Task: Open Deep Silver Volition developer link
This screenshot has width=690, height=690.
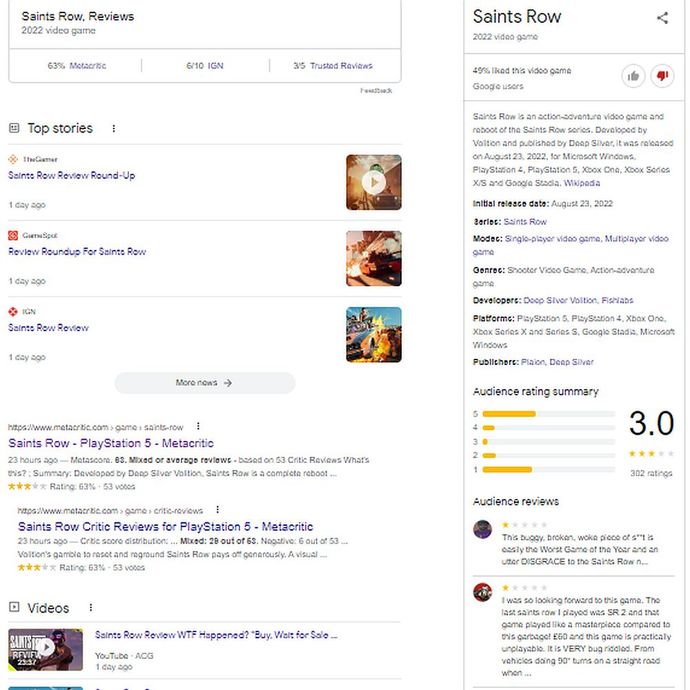Action: (x=560, y=301)
